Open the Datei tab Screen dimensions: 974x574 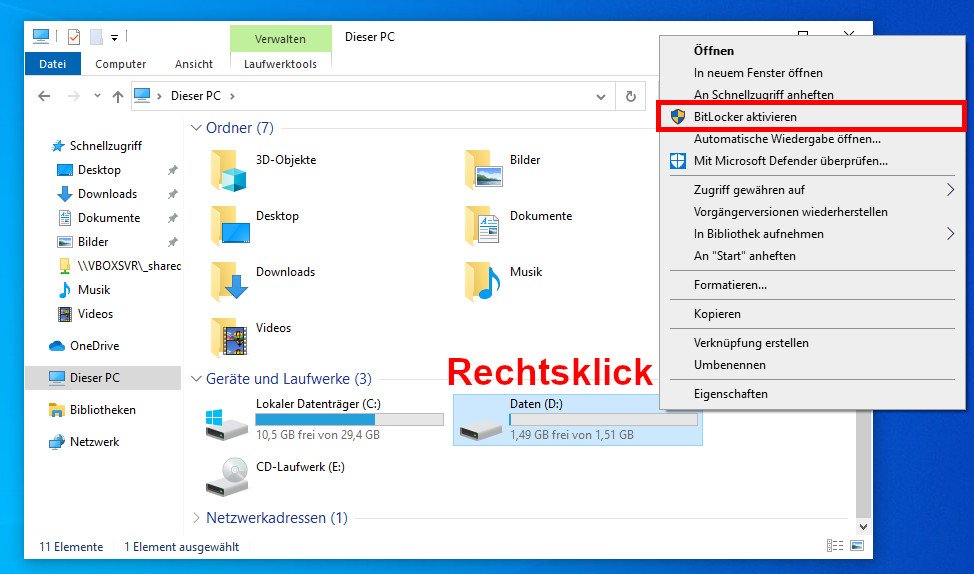pyautogui.click(x=53, y=64)
